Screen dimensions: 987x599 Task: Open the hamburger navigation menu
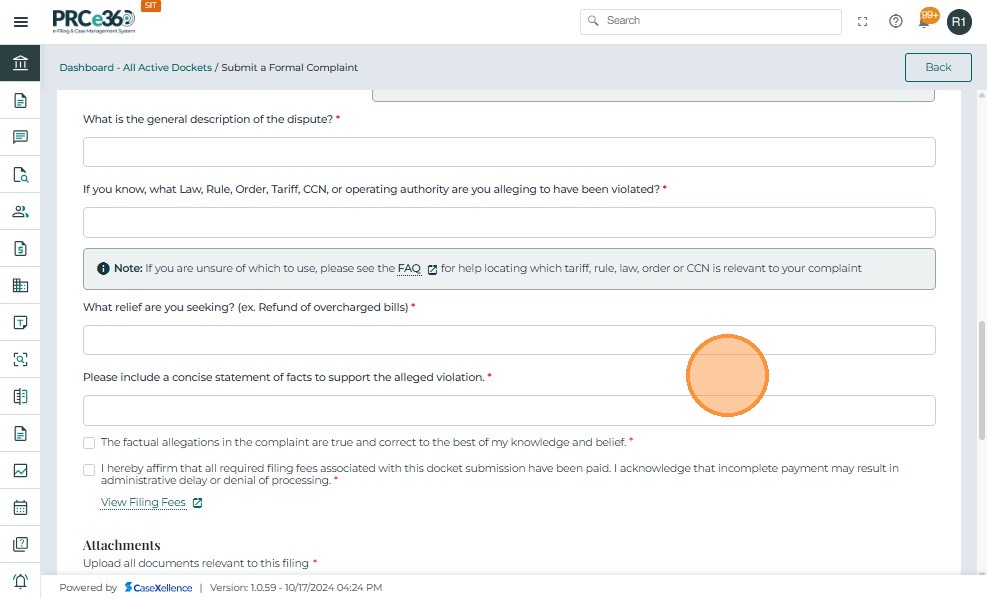coord(20,22)
